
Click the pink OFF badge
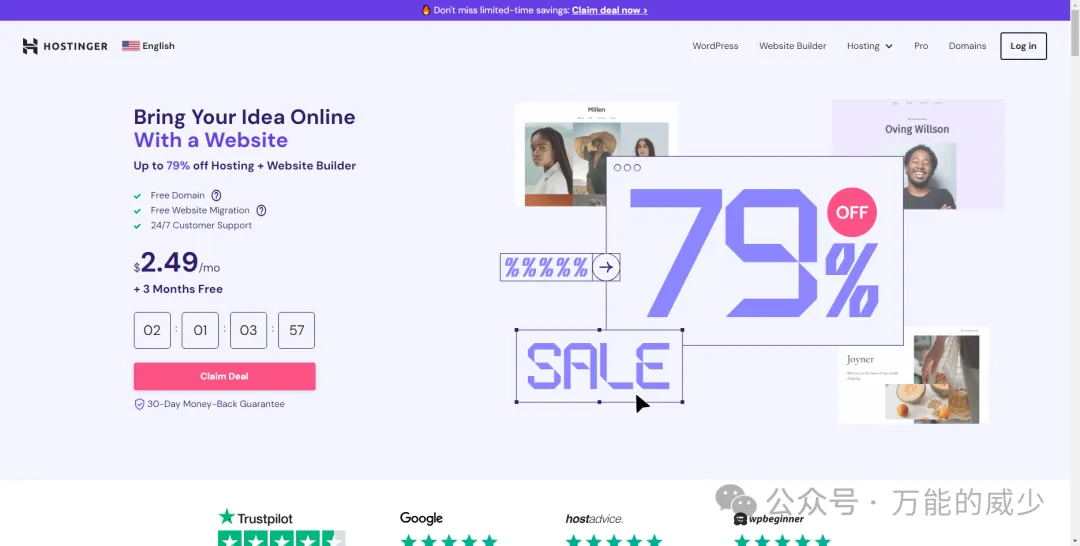pyautogui.click(x=851, y=212)
